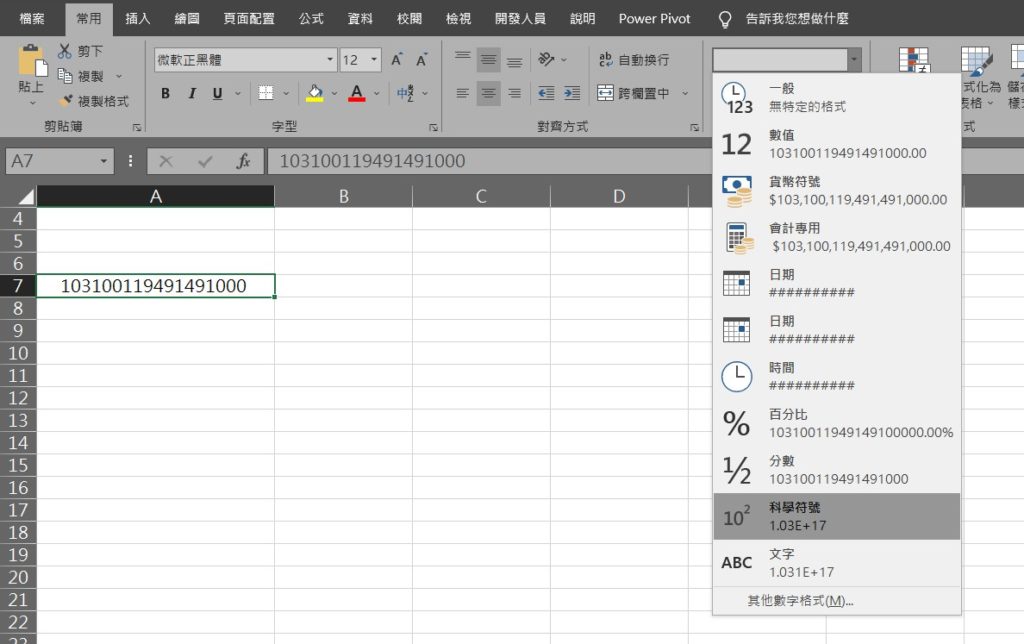Toggle bold formatting
This screenshot has height=644, width=1024.
point(166,93)
